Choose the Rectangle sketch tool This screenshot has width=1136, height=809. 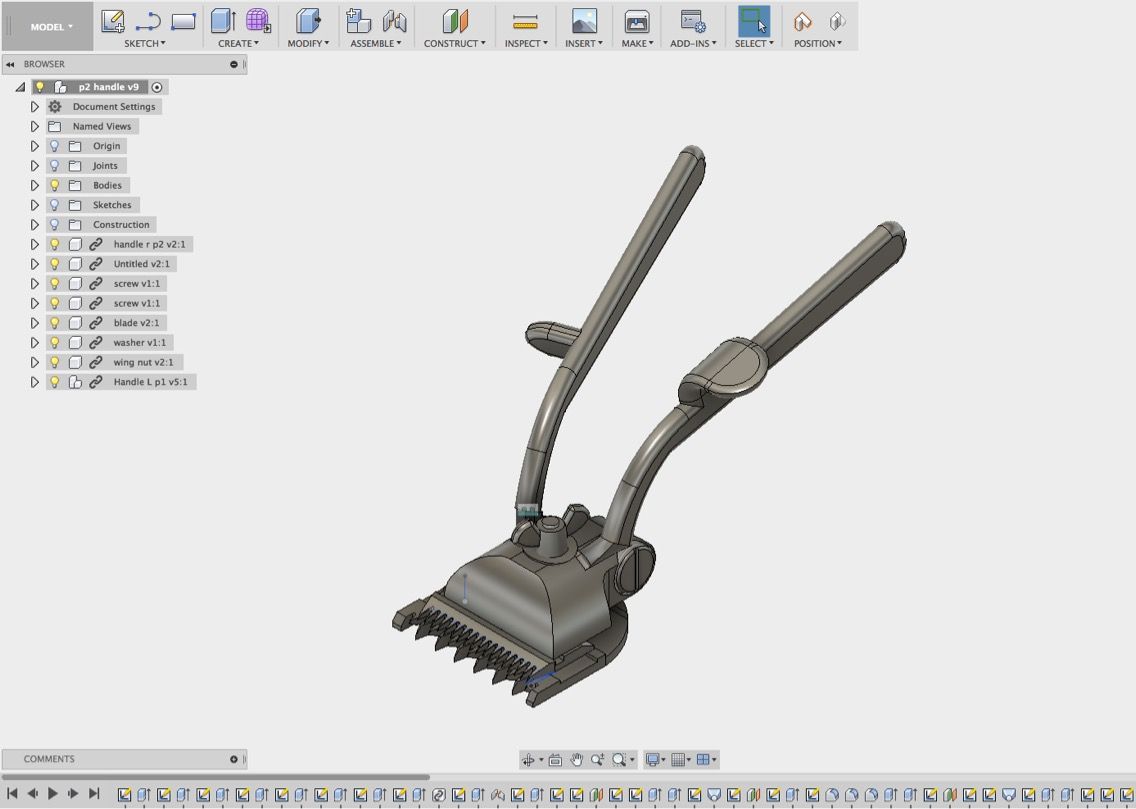point(183,21)
